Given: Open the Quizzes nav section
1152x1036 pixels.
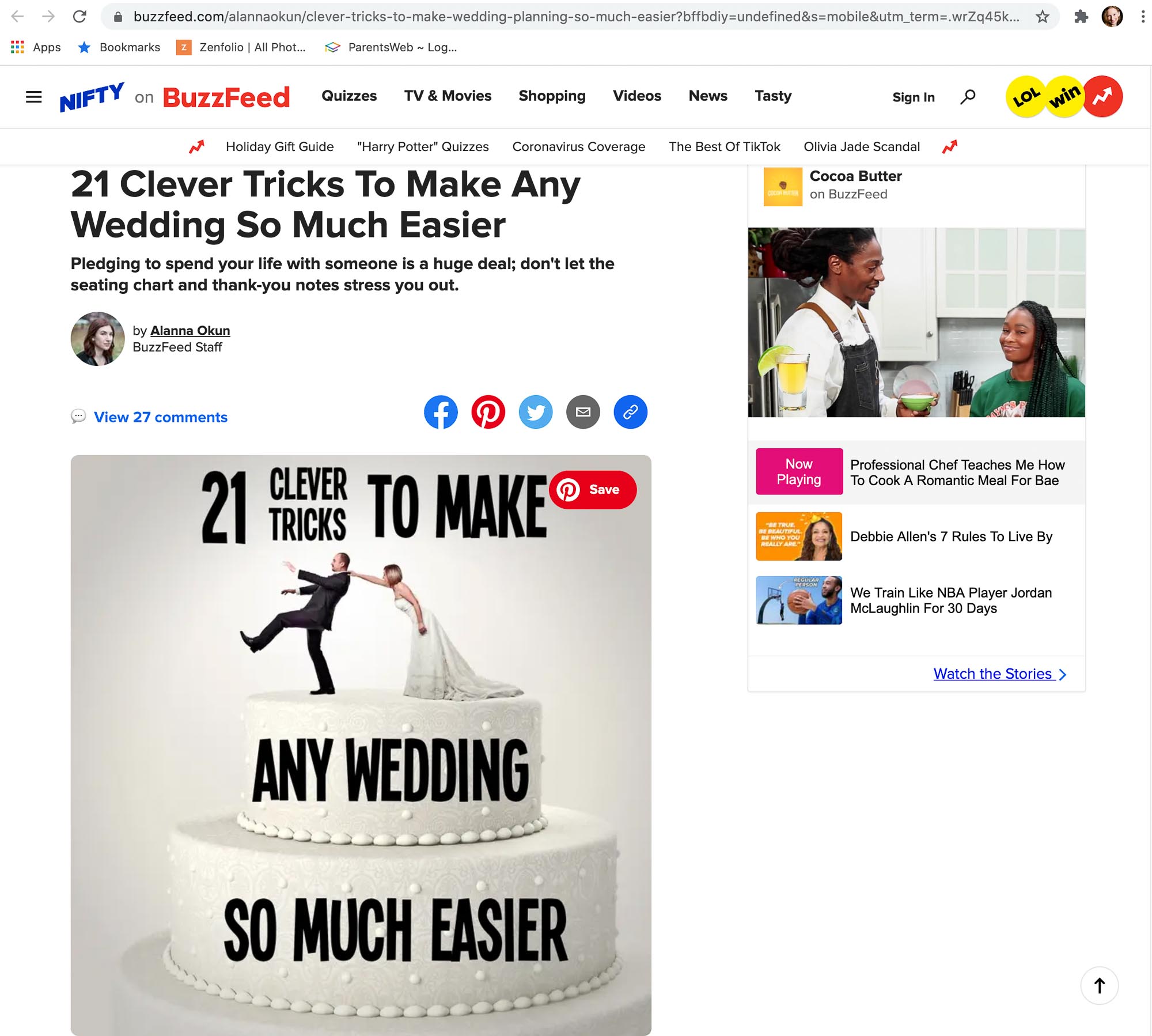Looking at the screenshot, I should click(x=349, y=96).
